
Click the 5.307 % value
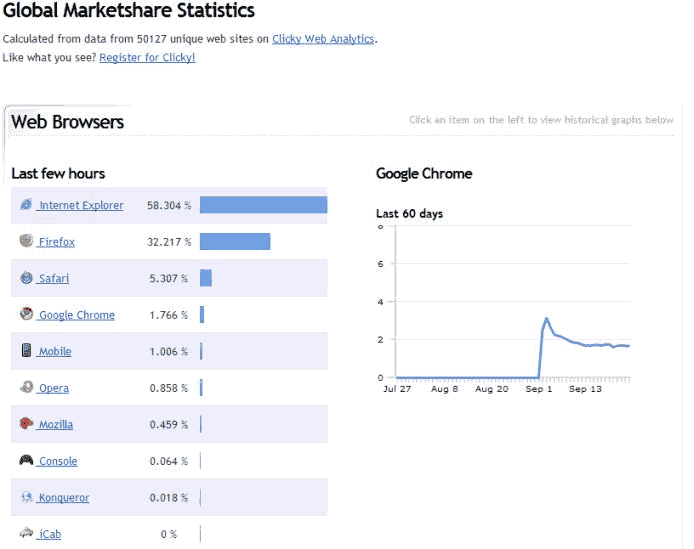169,278
